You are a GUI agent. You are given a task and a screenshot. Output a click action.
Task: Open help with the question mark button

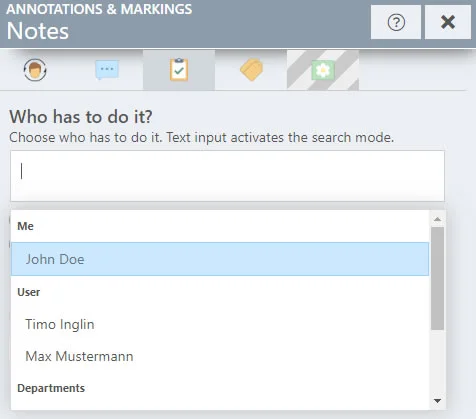(396, 22)
